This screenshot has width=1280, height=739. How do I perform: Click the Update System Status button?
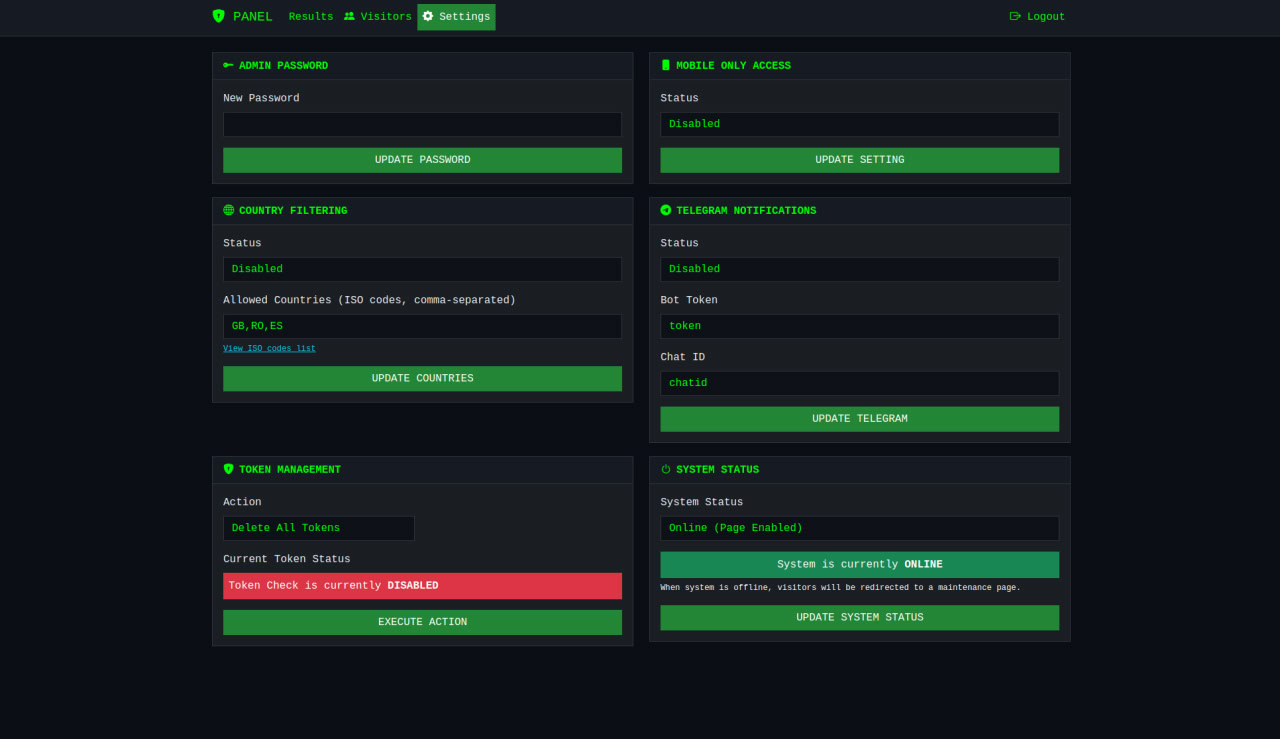coord(860,617)
